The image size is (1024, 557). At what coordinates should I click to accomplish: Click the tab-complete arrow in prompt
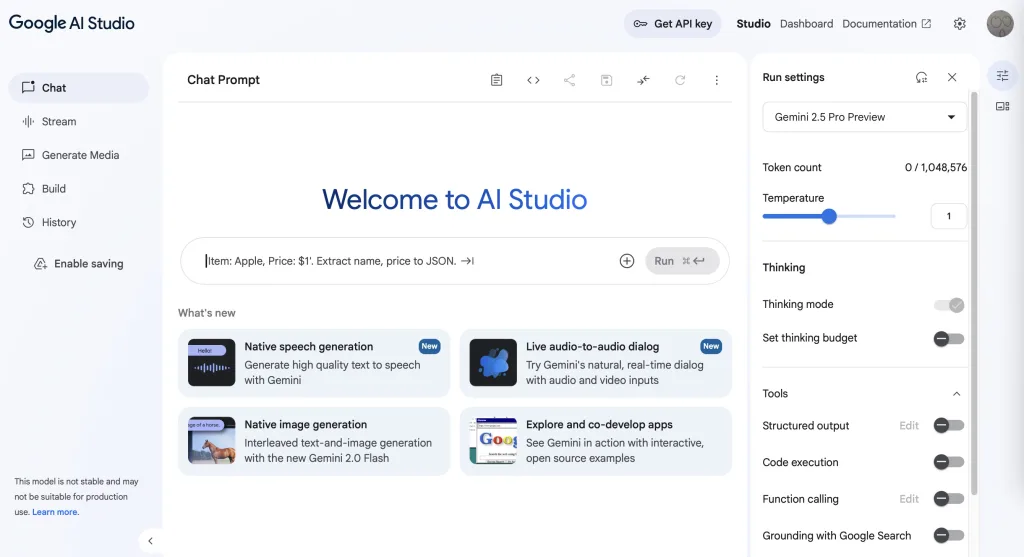pyautogui.click(x=467, y=261)
